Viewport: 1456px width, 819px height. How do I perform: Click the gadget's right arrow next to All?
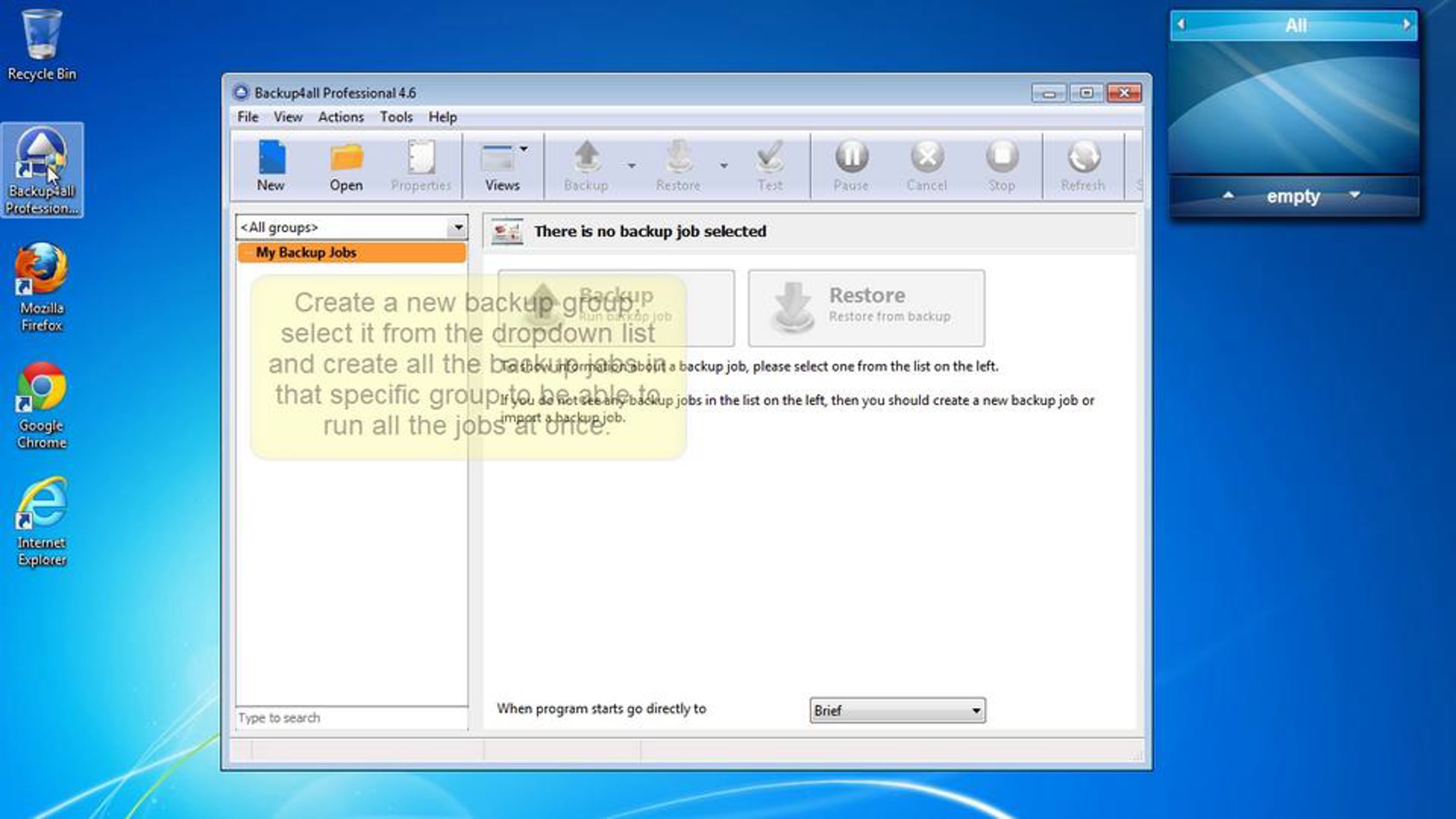1406,24
